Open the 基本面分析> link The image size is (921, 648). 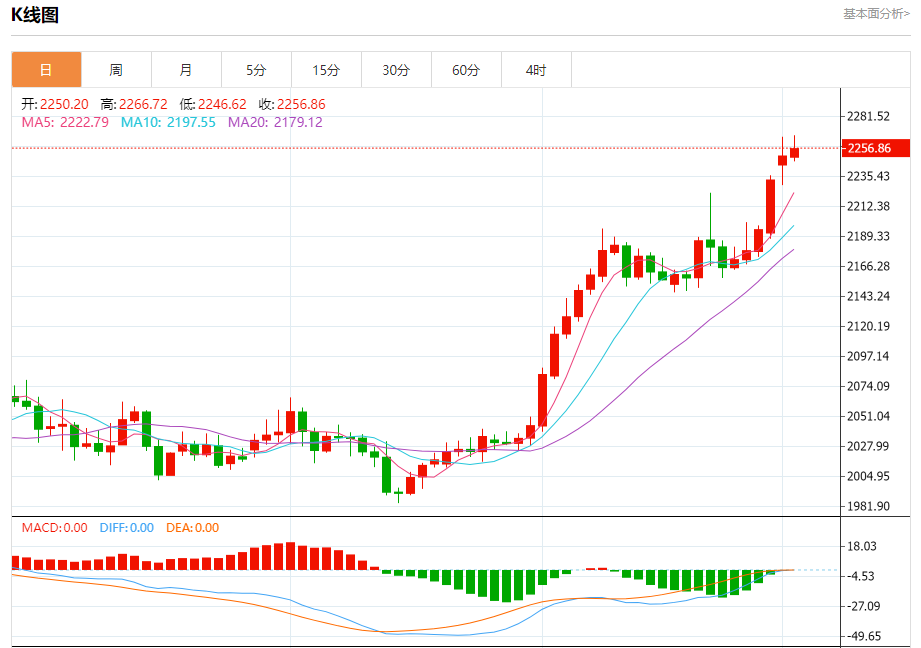(876, 14)
